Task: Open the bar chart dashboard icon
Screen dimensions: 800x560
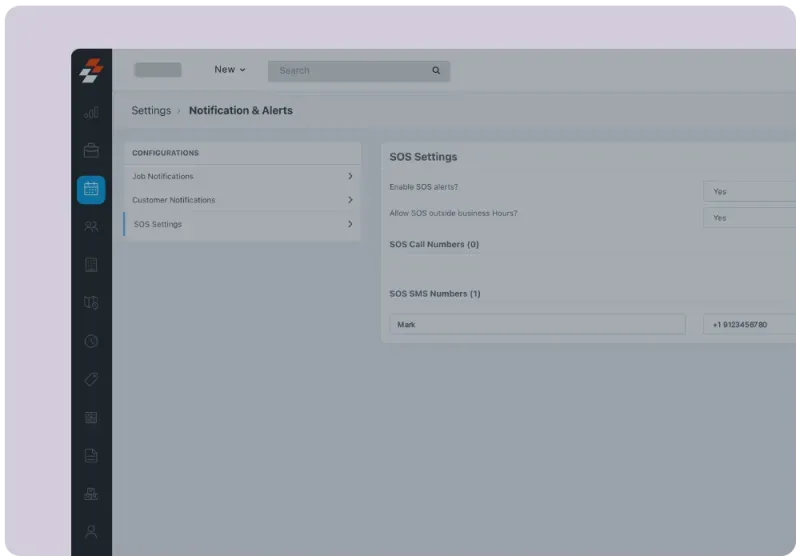Action: tap(91, 112)
